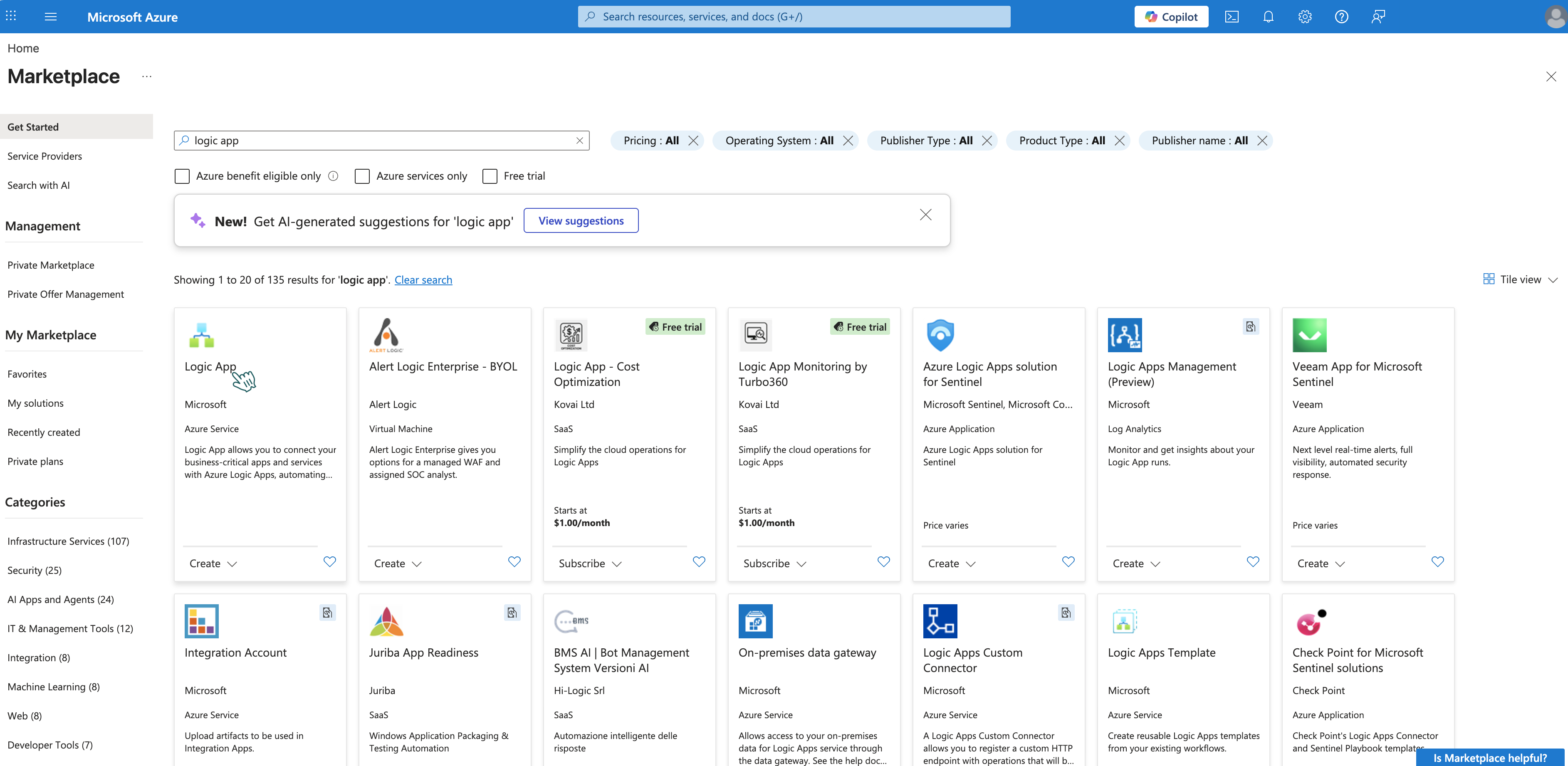
Task: Tick the Free trial checkbox
Action: coord(490,176)
